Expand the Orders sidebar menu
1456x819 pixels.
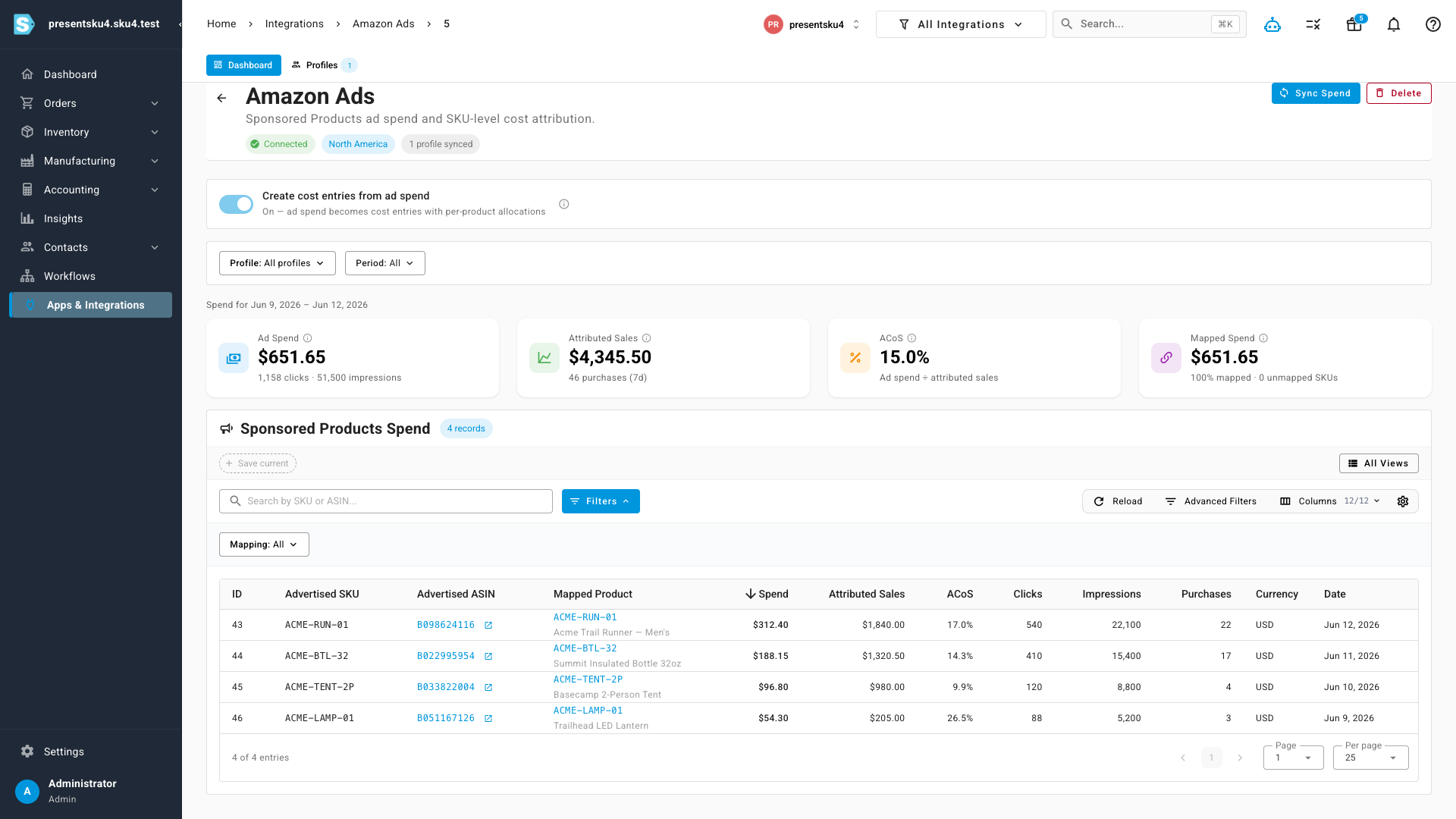[x=91, y=103]
